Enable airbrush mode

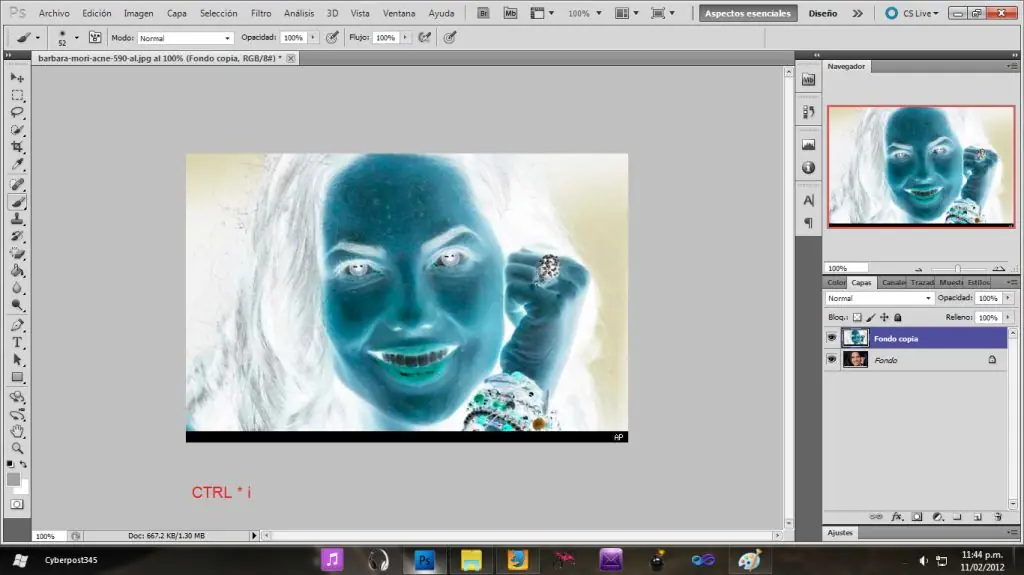[x=425, y=38]
